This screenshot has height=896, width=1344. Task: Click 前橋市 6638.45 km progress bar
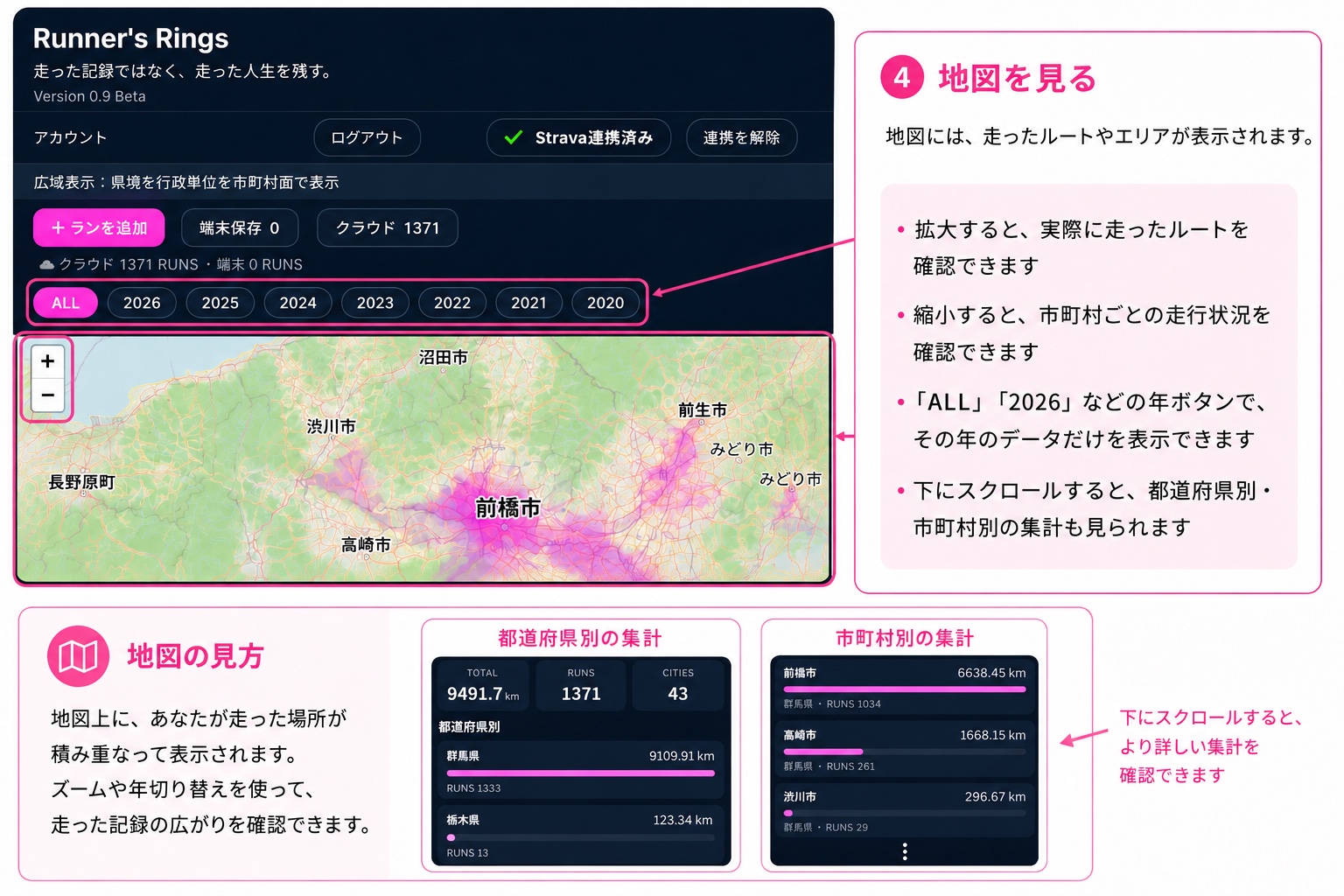click(x=905, y=689)
